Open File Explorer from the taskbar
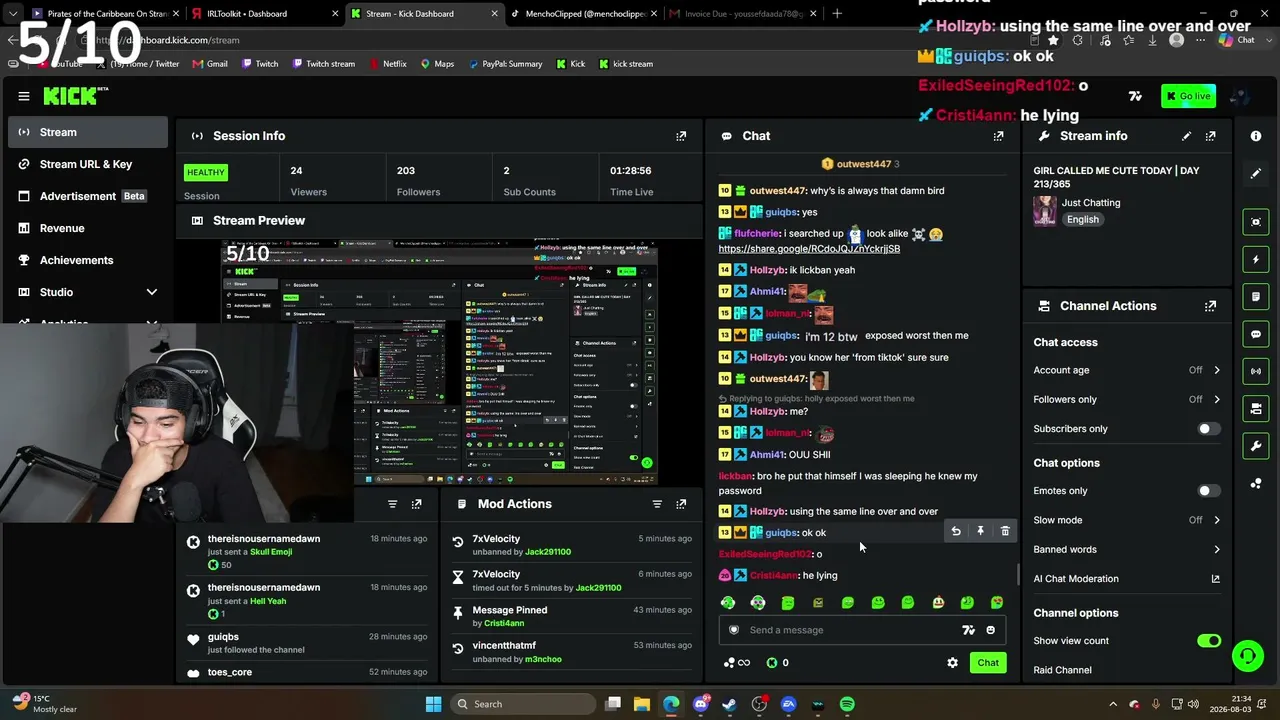The height and width of the screenshot is (720, 1280). coord(642,704)
